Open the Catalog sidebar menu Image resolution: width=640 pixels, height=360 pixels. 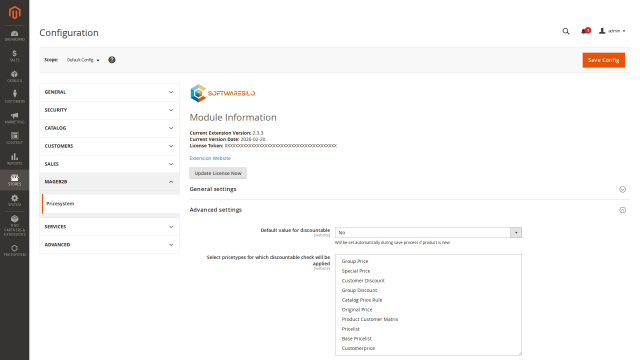pyautogui.click(x=15, y=76)
